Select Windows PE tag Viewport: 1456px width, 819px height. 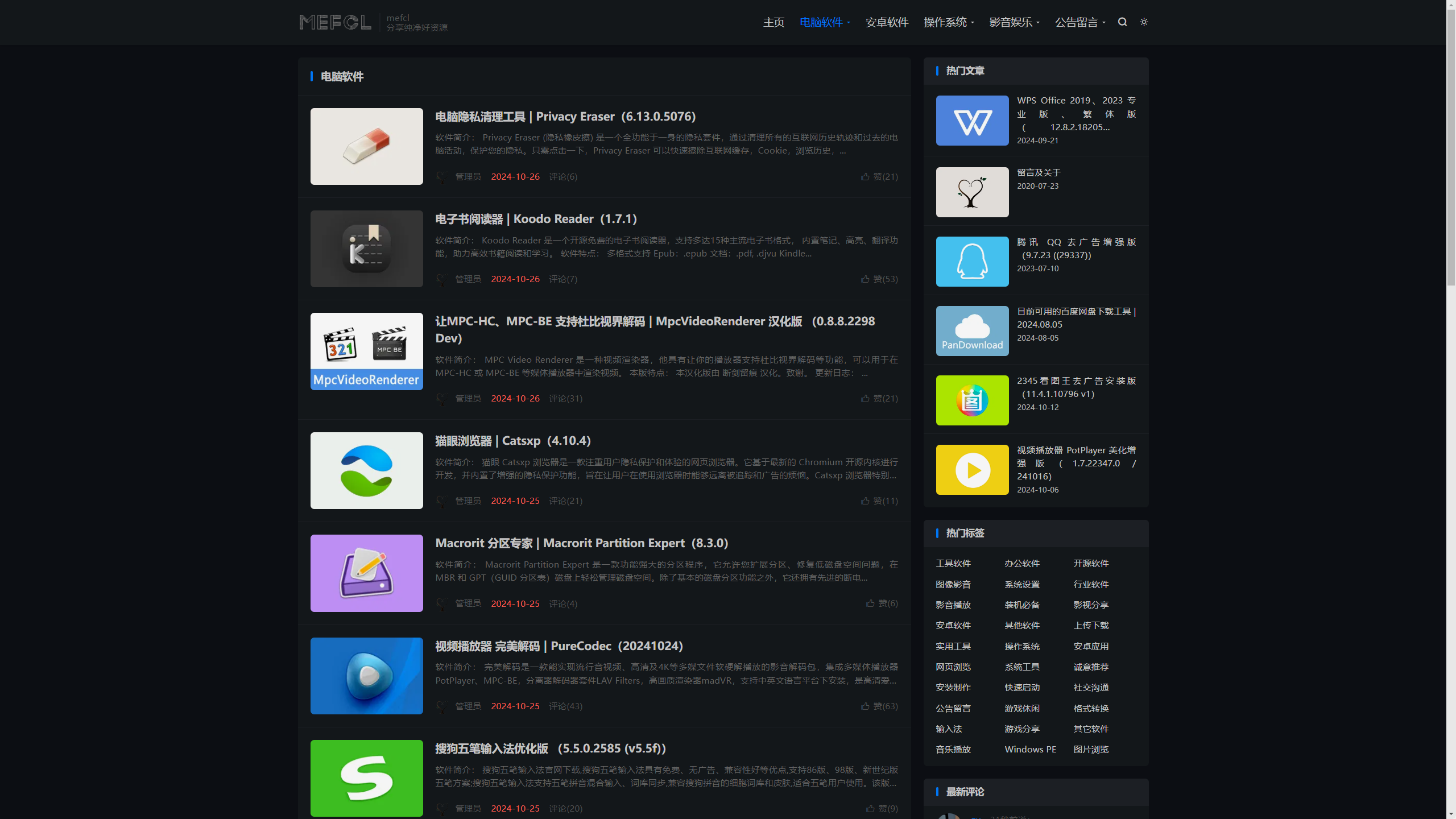pyautogui.click(x=1031, y=750)
